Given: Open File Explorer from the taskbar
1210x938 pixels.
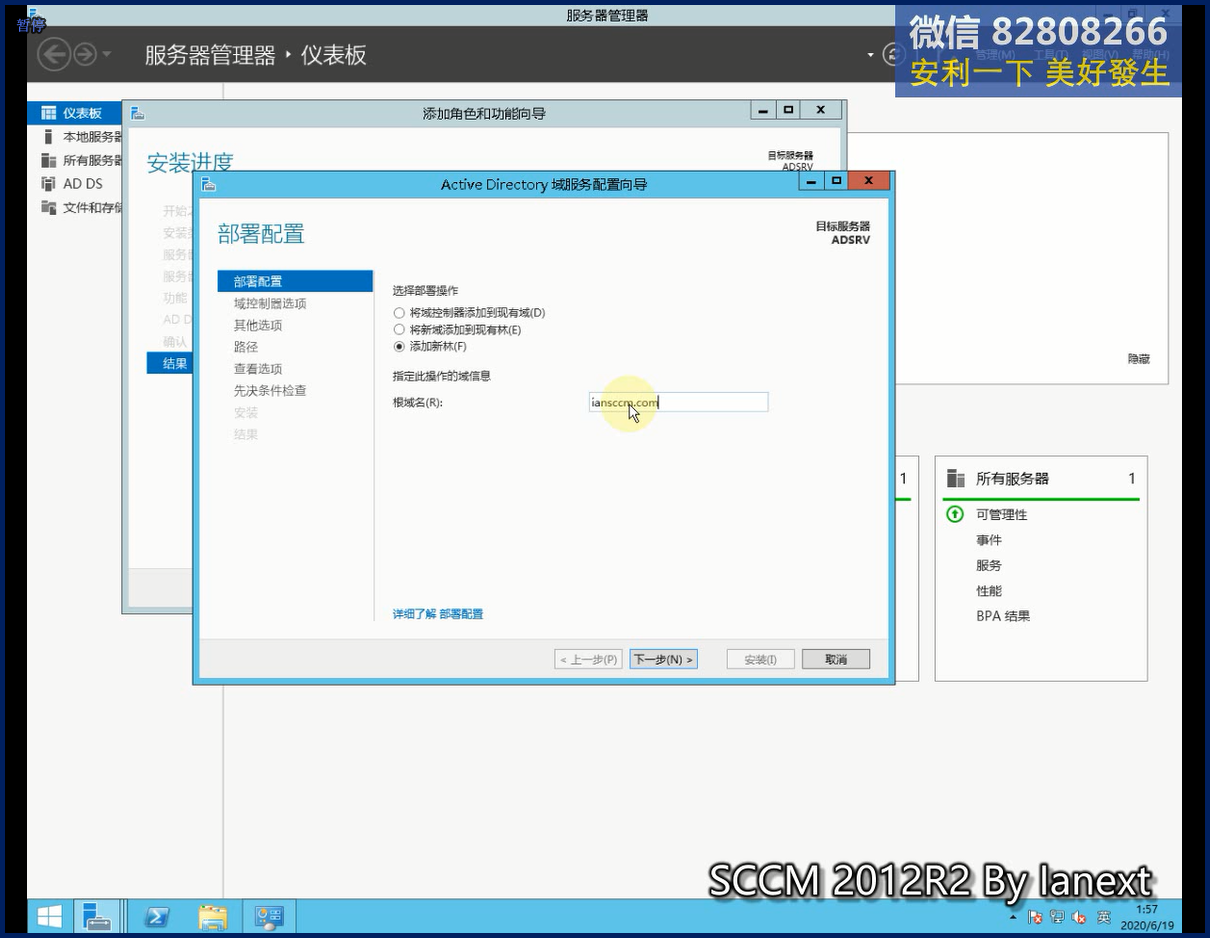Looking at the screenshot, I should point(212,916).
